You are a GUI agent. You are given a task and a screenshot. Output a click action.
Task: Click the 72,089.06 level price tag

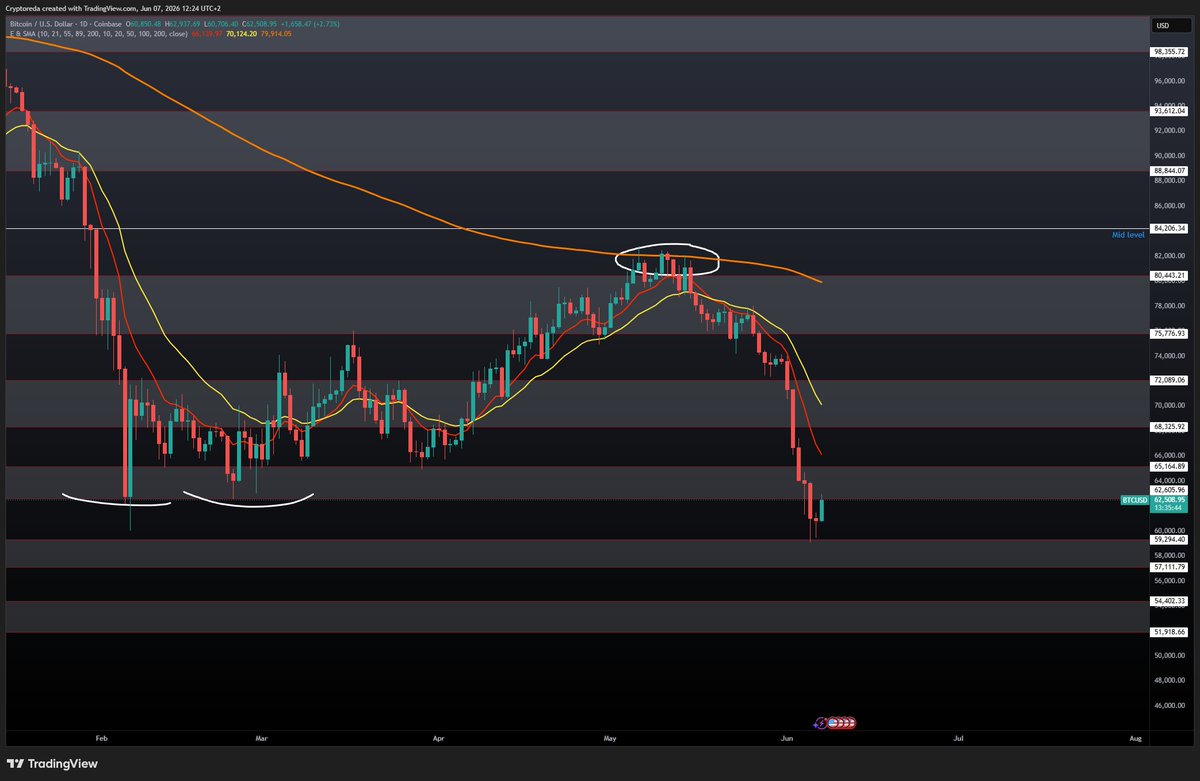pyautogui.click(x=1169, y=380)
